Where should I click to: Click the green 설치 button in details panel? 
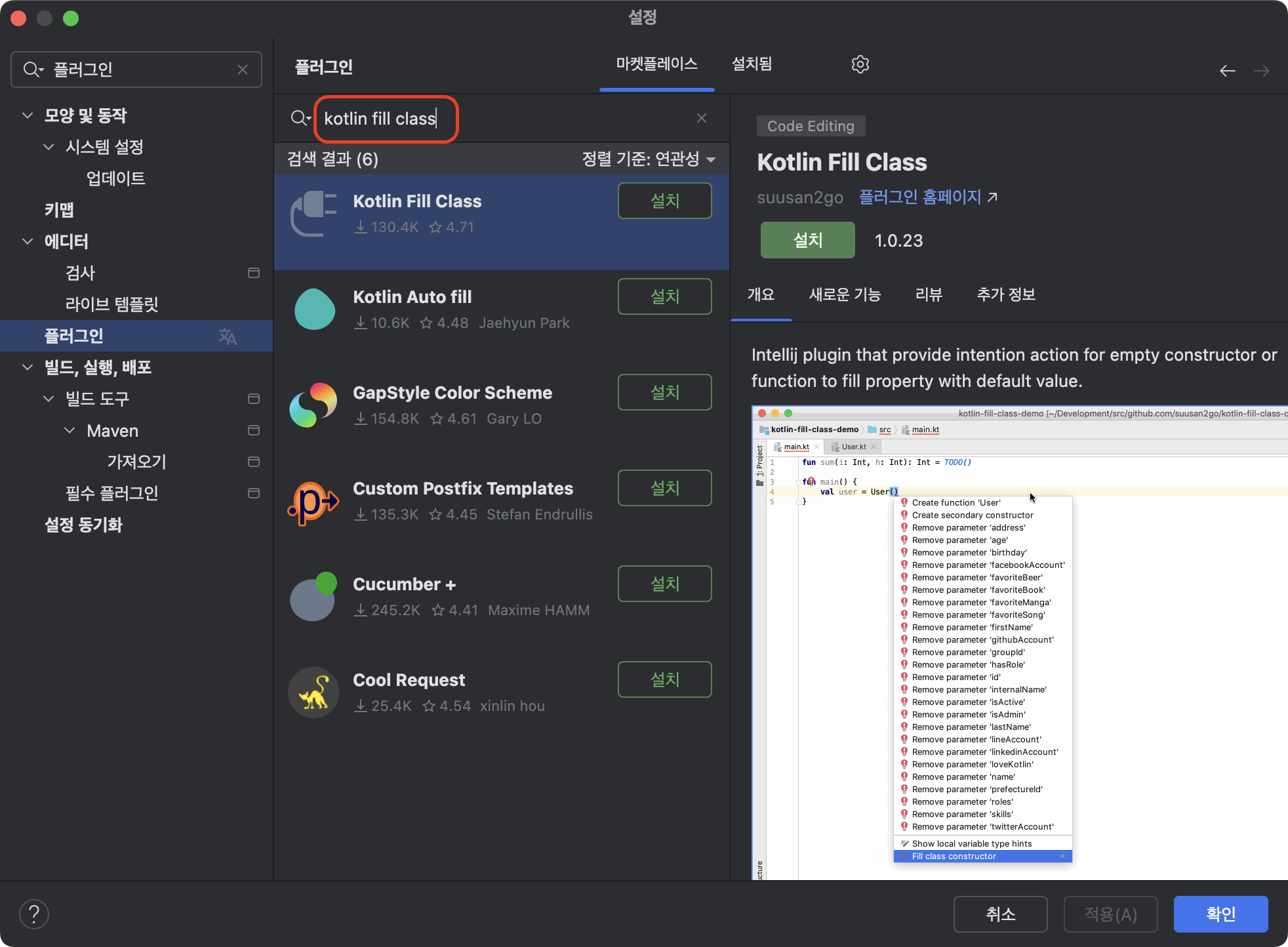807,240
